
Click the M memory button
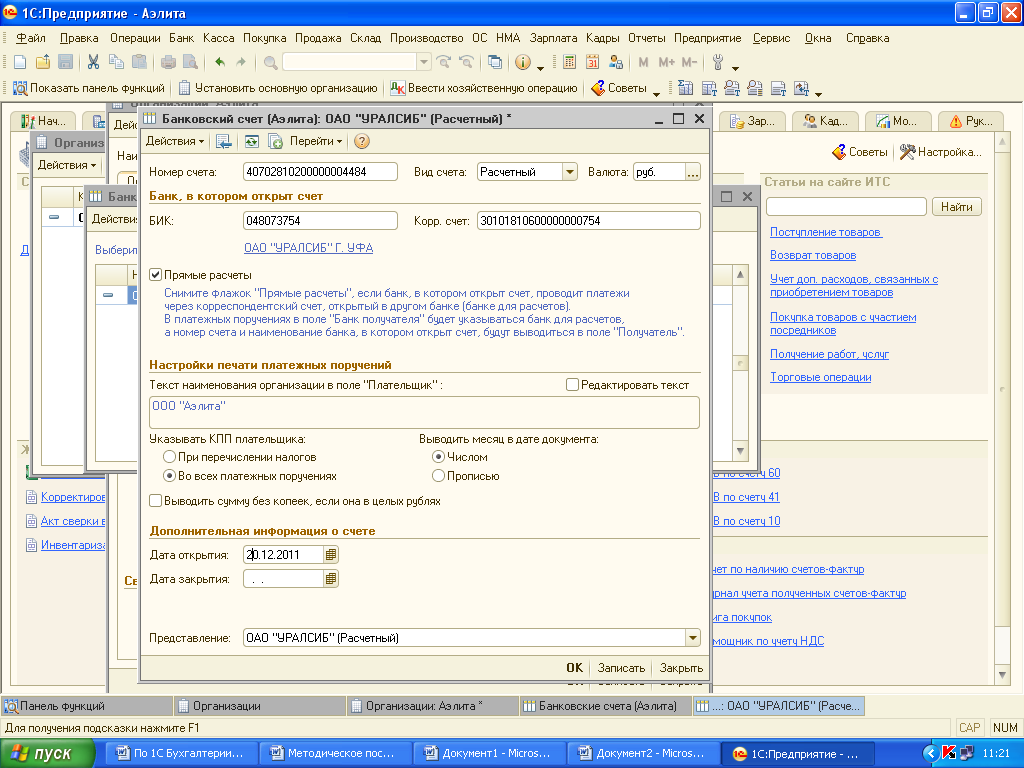643,63
